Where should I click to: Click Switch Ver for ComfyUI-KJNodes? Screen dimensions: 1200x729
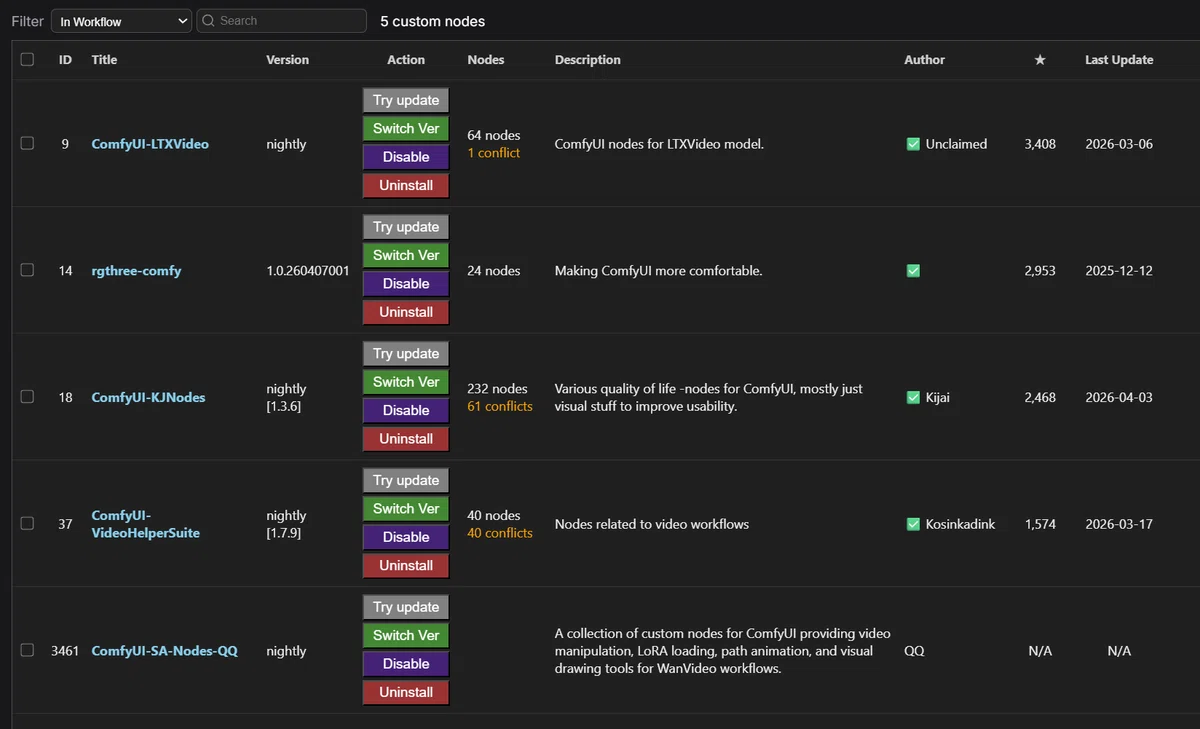(406, 382)
